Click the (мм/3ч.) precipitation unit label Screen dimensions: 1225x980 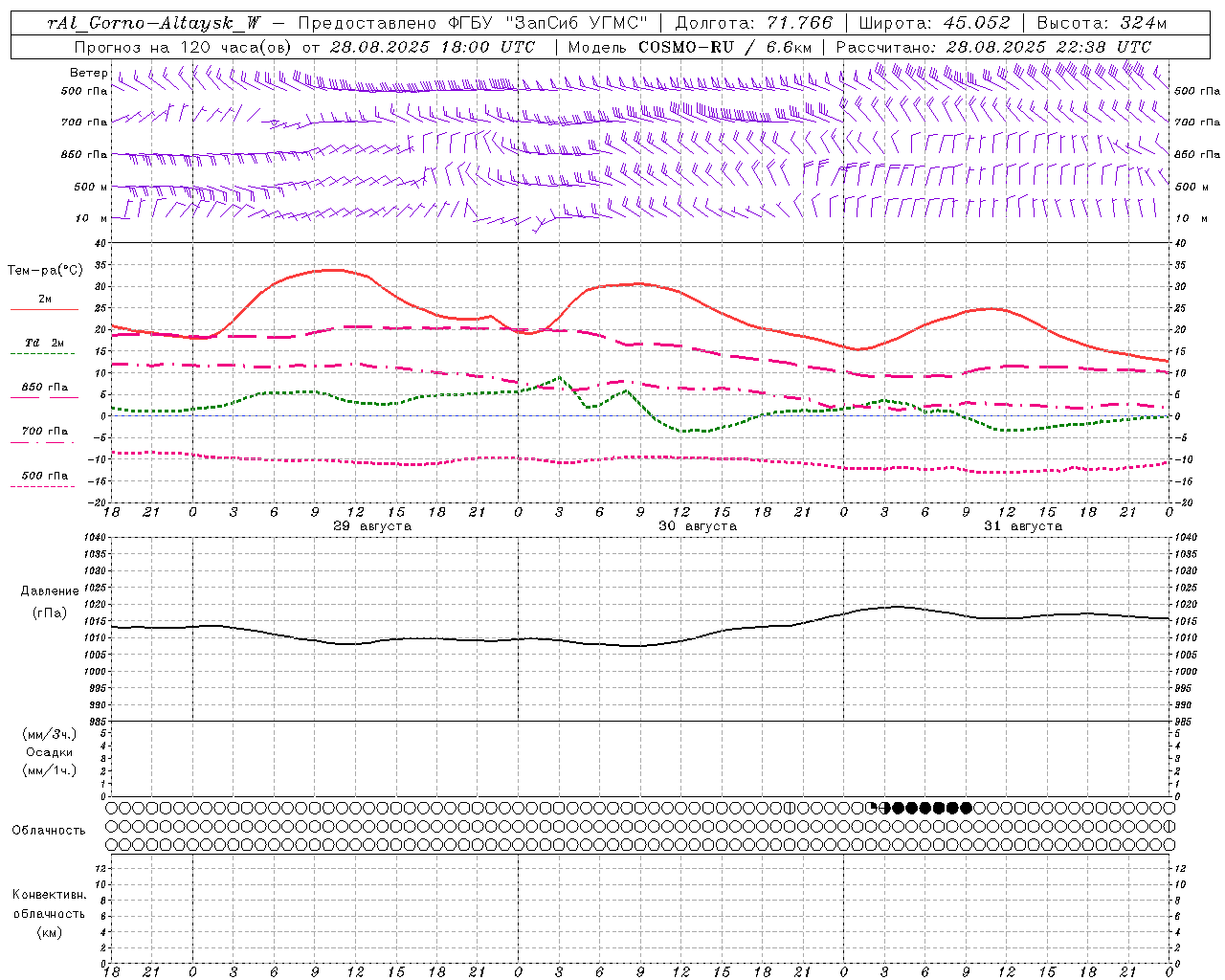(x=50, y=735)
